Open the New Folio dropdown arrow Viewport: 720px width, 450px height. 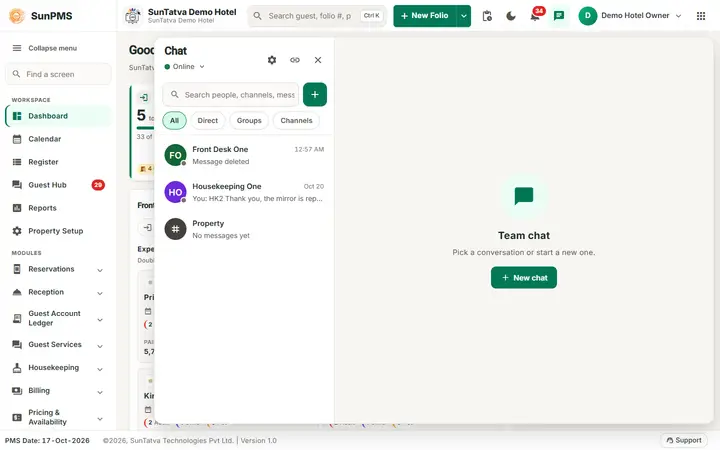coord(464,16)
